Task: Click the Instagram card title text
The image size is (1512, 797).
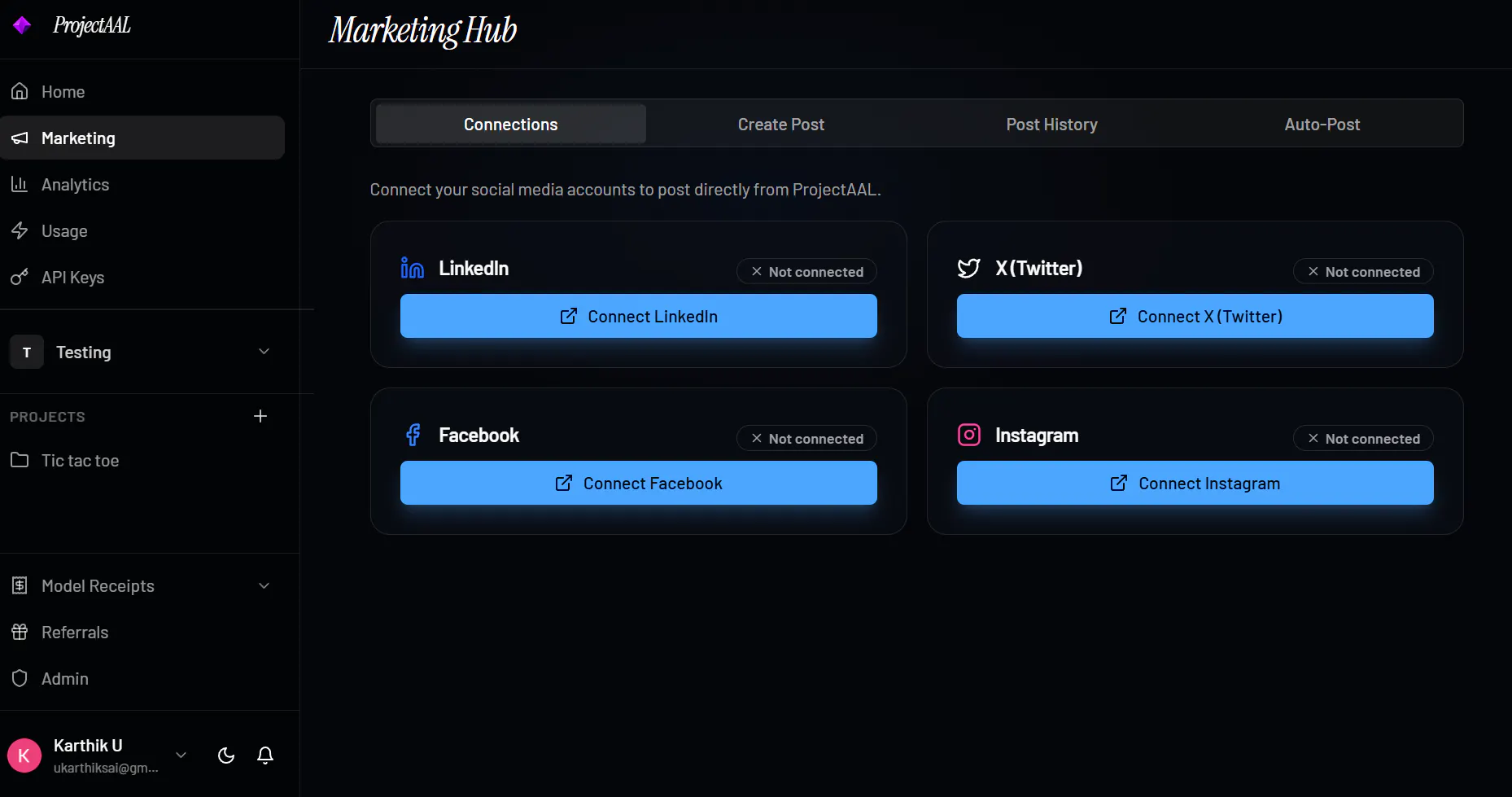Action: pos(1037,436)
